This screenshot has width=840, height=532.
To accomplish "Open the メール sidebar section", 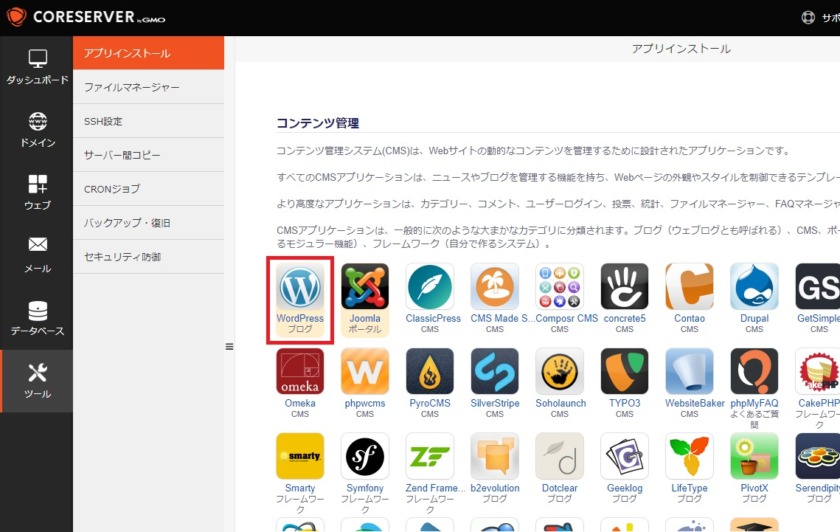I will [x=37, y=255].
